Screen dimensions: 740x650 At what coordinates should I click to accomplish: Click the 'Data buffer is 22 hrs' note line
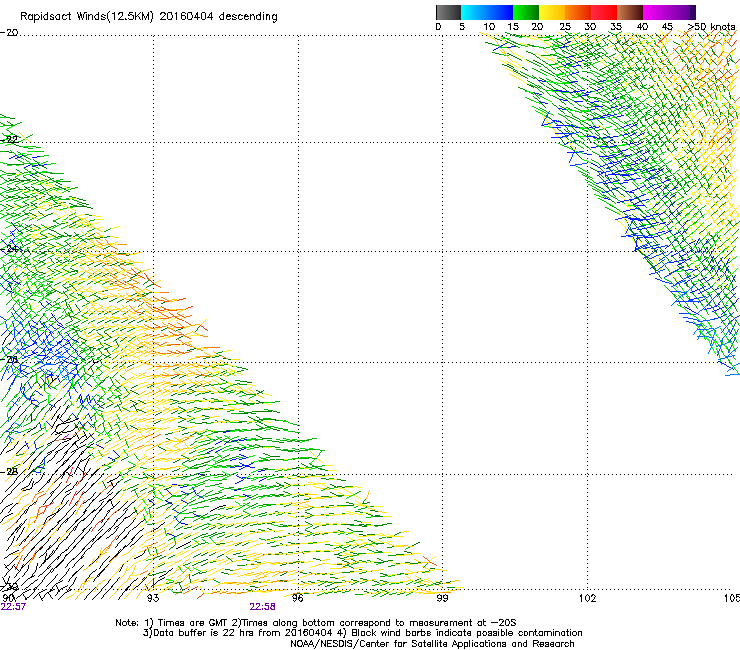(362, 633)
